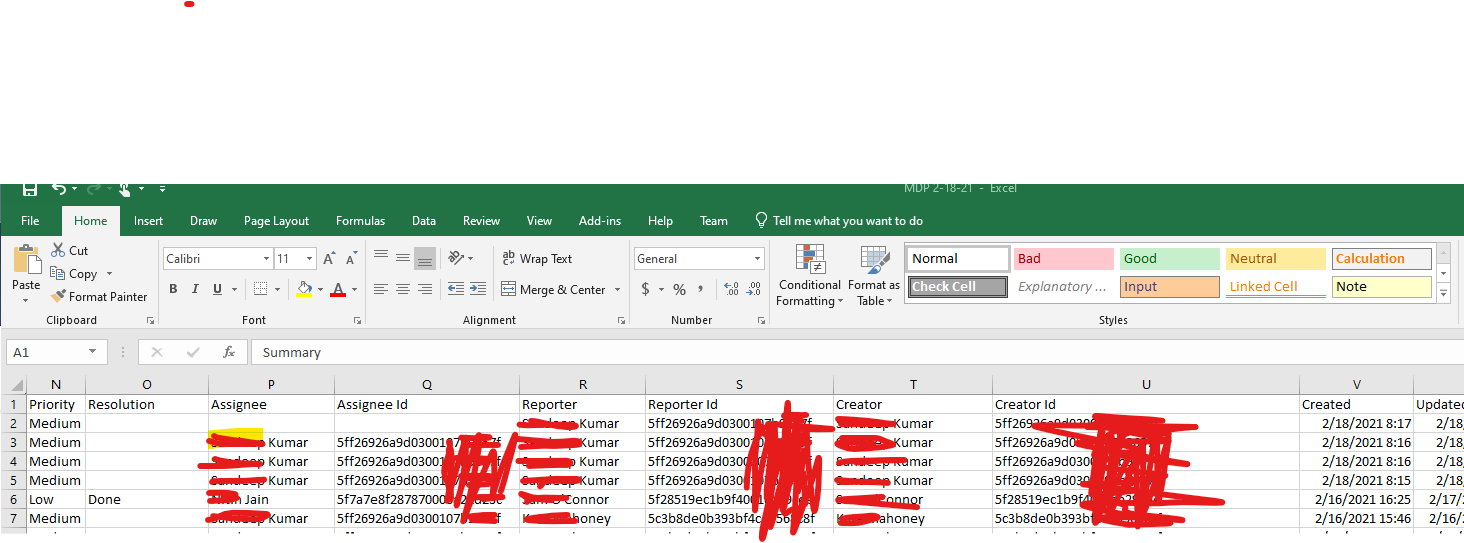The image size is (1464, 543).
Task: Select column header P
Action: coord(271,385)
